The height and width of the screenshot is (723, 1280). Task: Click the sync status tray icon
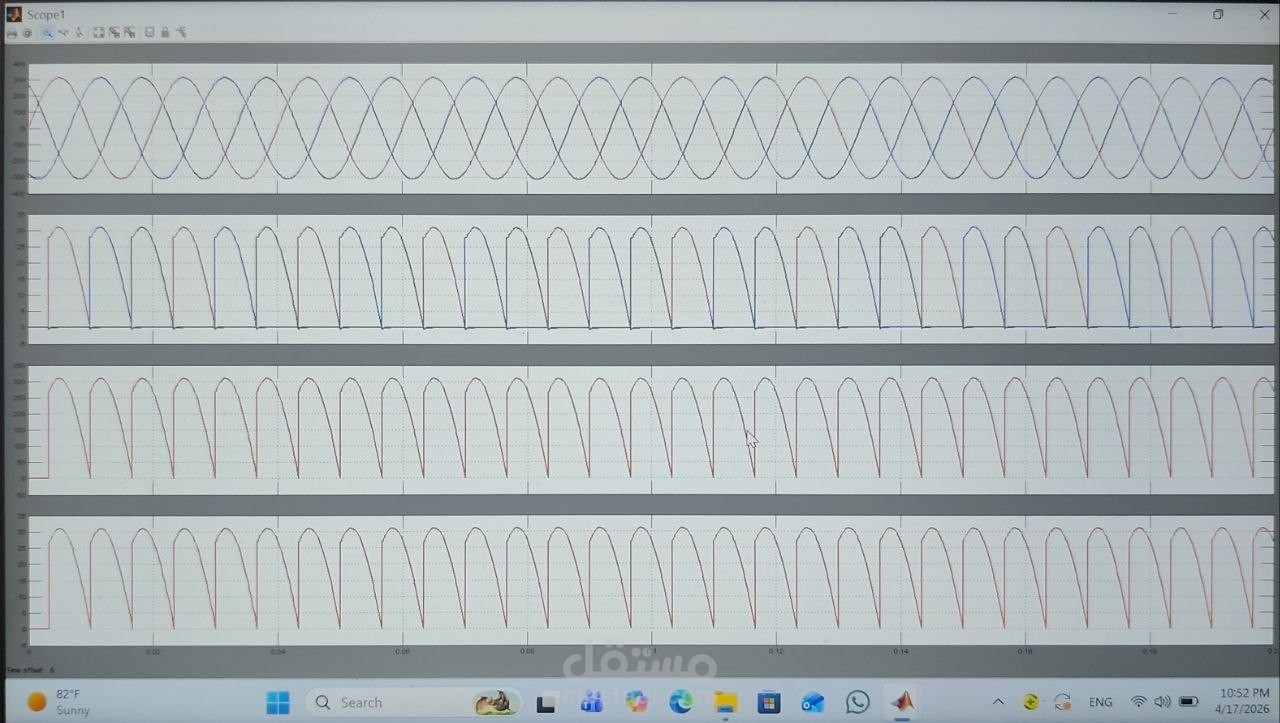1062,702
